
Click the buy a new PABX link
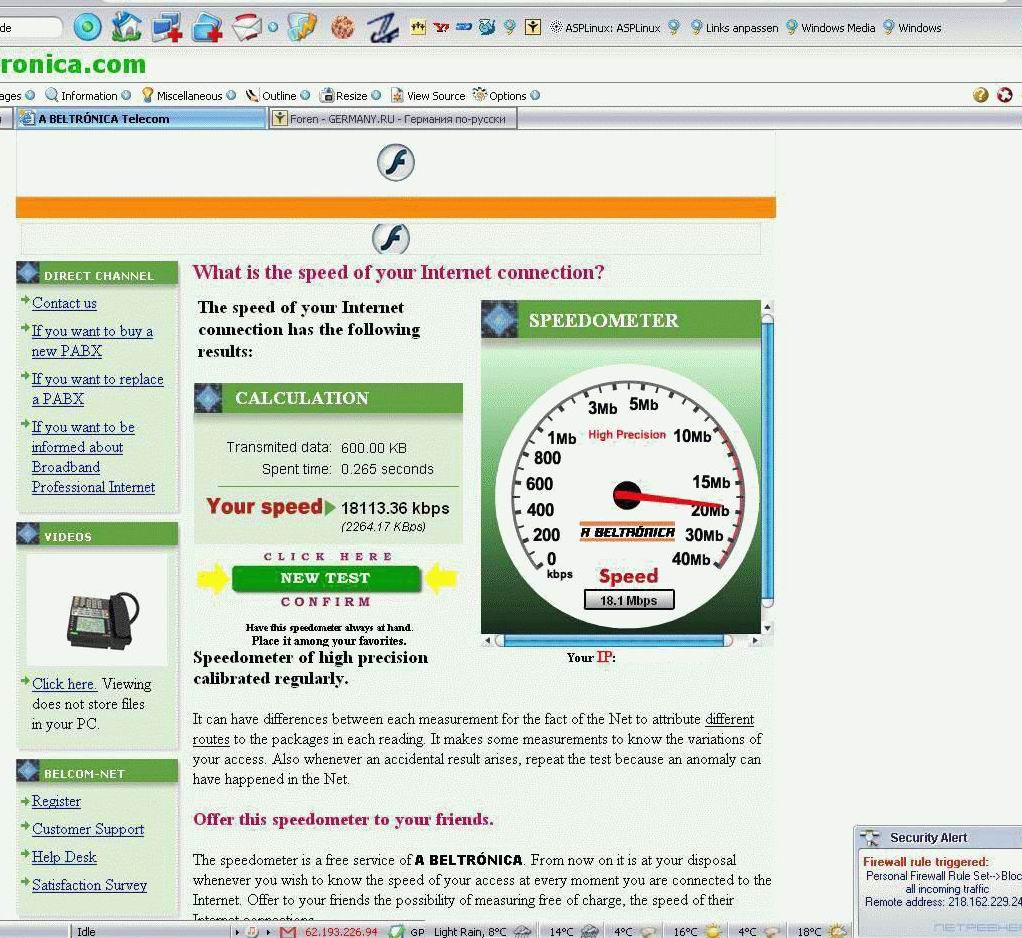click(92, 341)
